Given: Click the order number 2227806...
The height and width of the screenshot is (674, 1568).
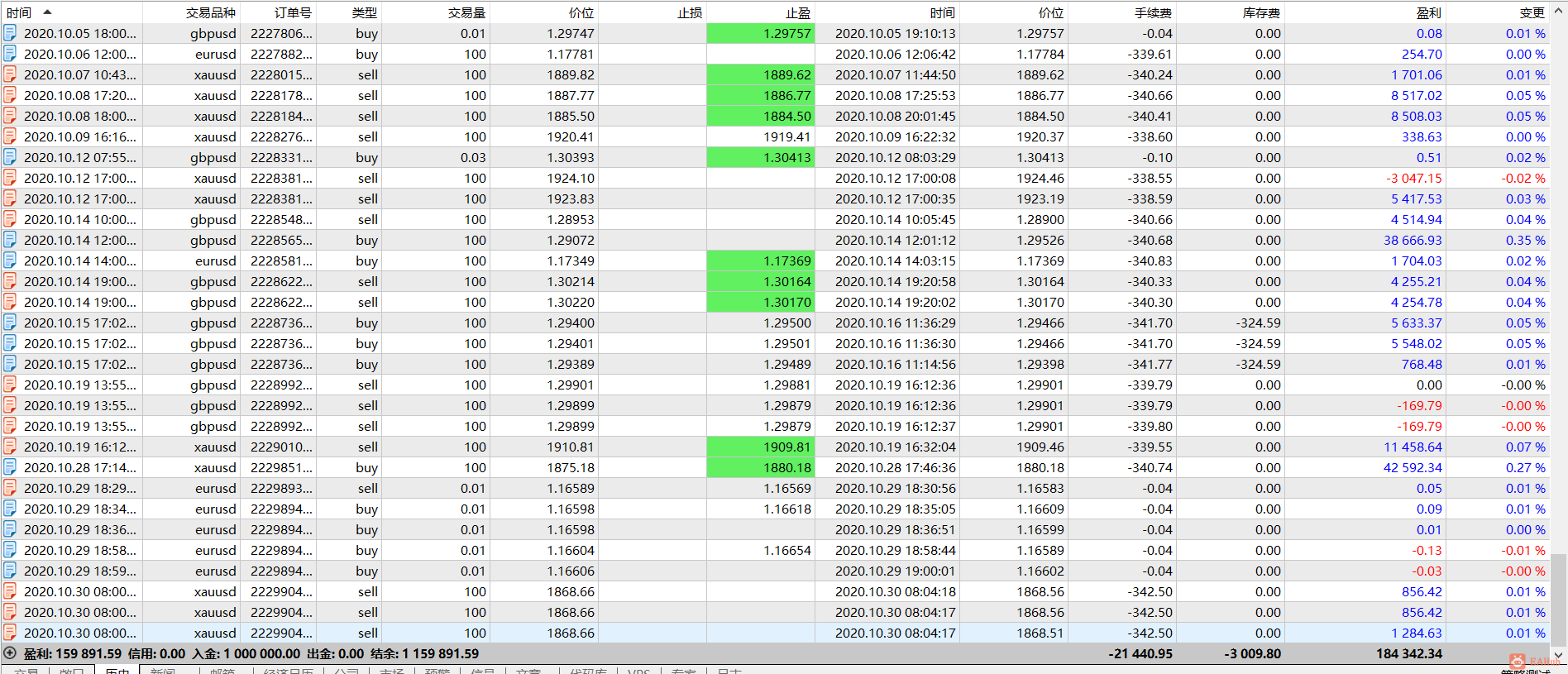Looking at the screenshot, I should 281,33.
